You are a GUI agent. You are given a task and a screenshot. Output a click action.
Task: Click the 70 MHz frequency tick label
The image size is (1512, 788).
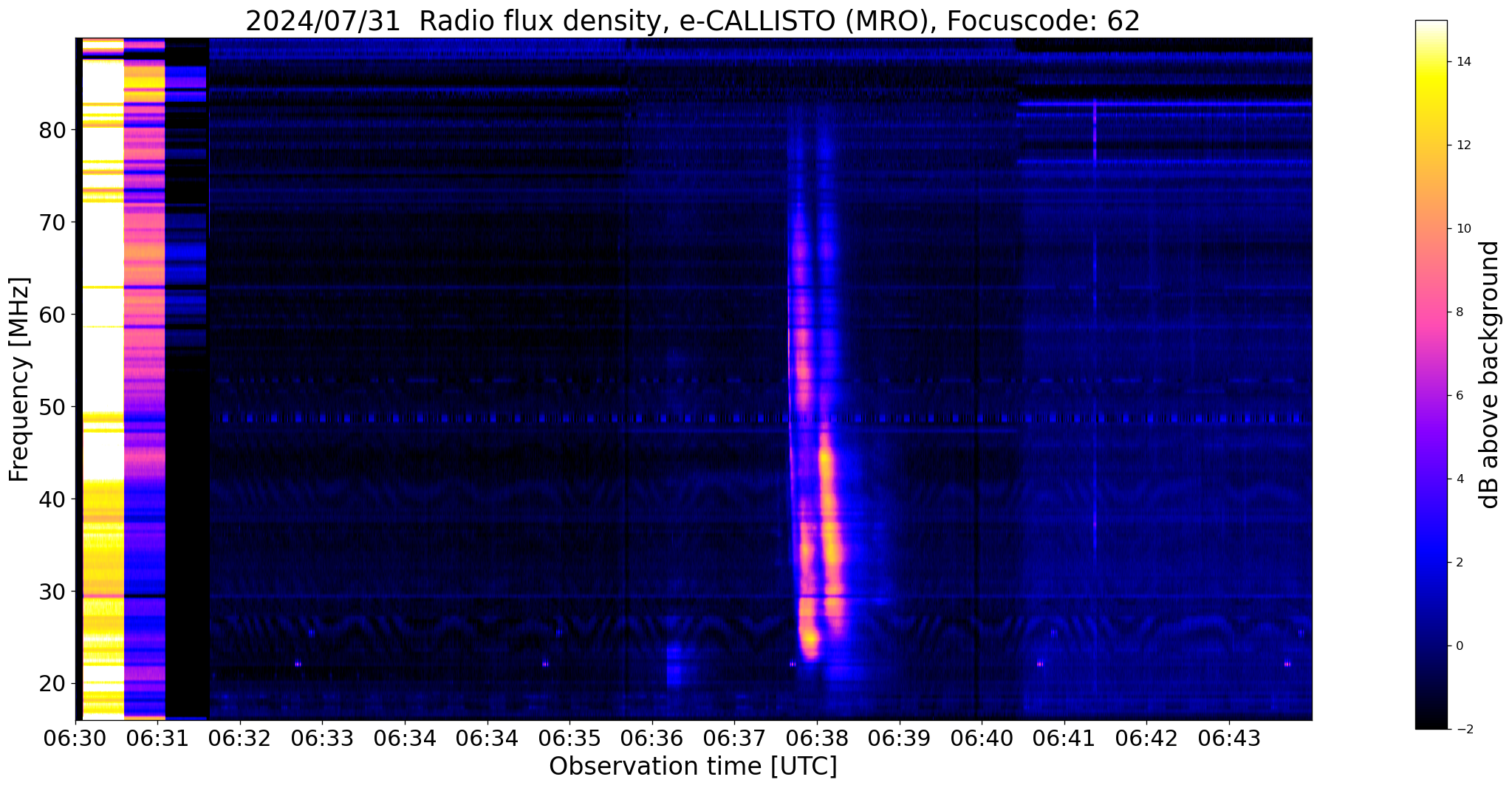click(x=52, y=222)
